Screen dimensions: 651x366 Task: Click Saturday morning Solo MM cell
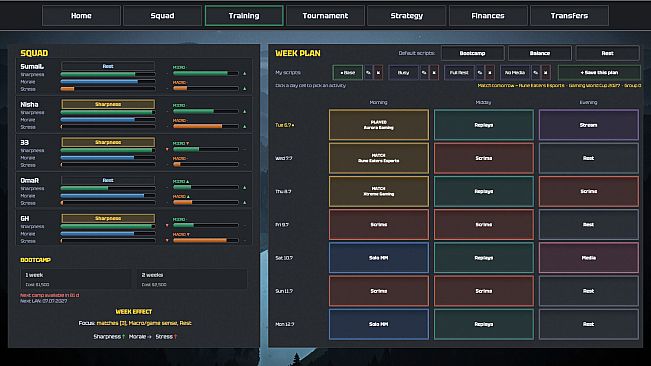tap(379, 258)
